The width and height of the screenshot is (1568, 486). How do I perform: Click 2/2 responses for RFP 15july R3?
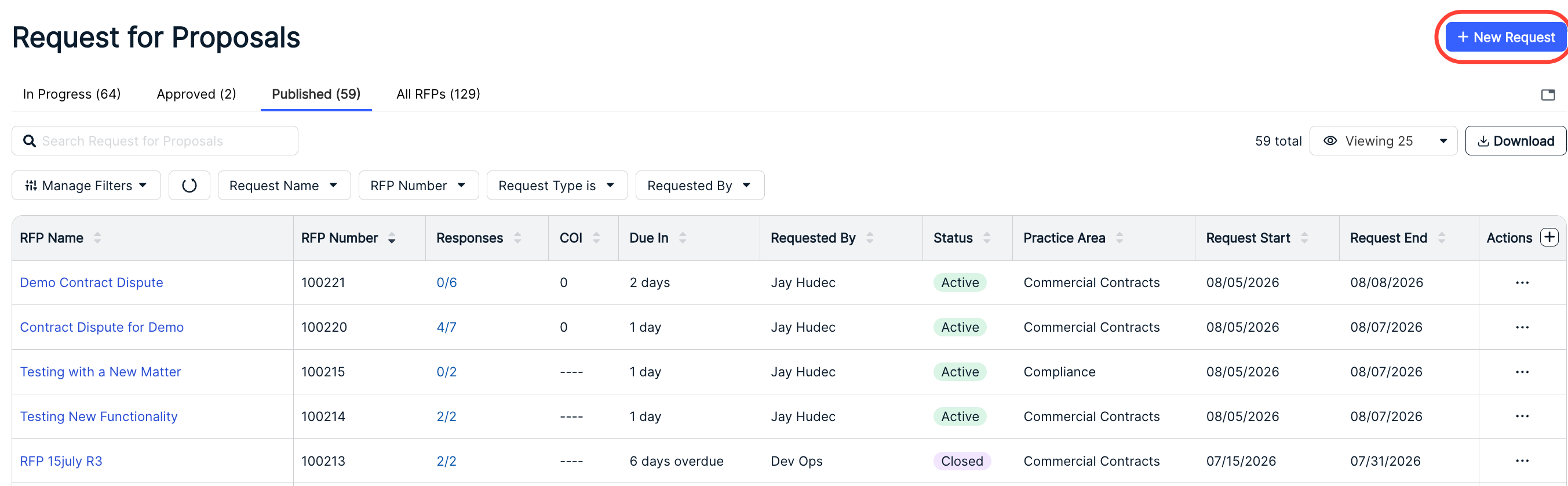click(446, 461)
